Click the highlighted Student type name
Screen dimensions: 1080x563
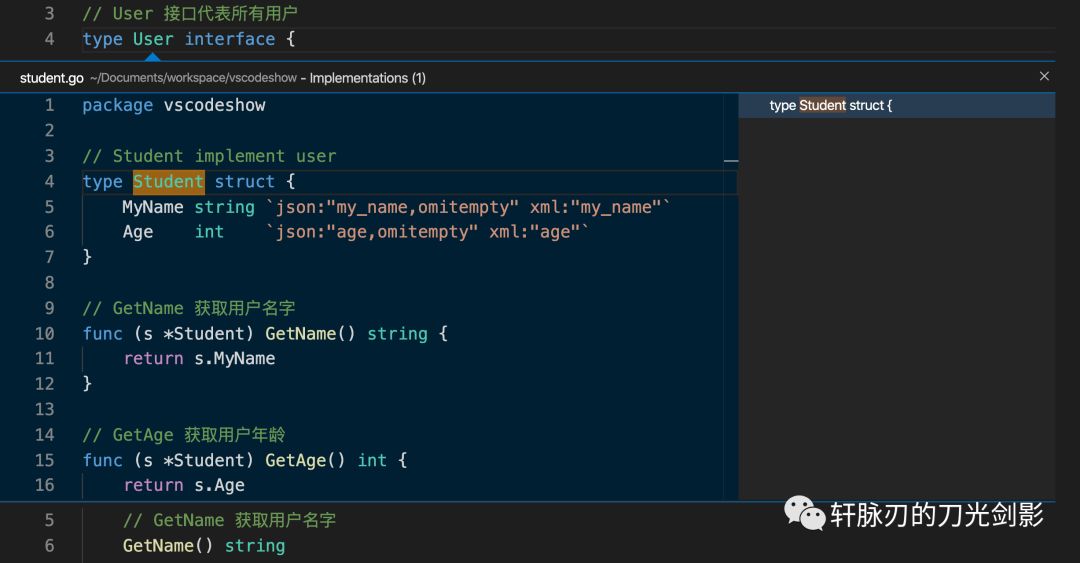pyautogui.click(x=169, y=182)
